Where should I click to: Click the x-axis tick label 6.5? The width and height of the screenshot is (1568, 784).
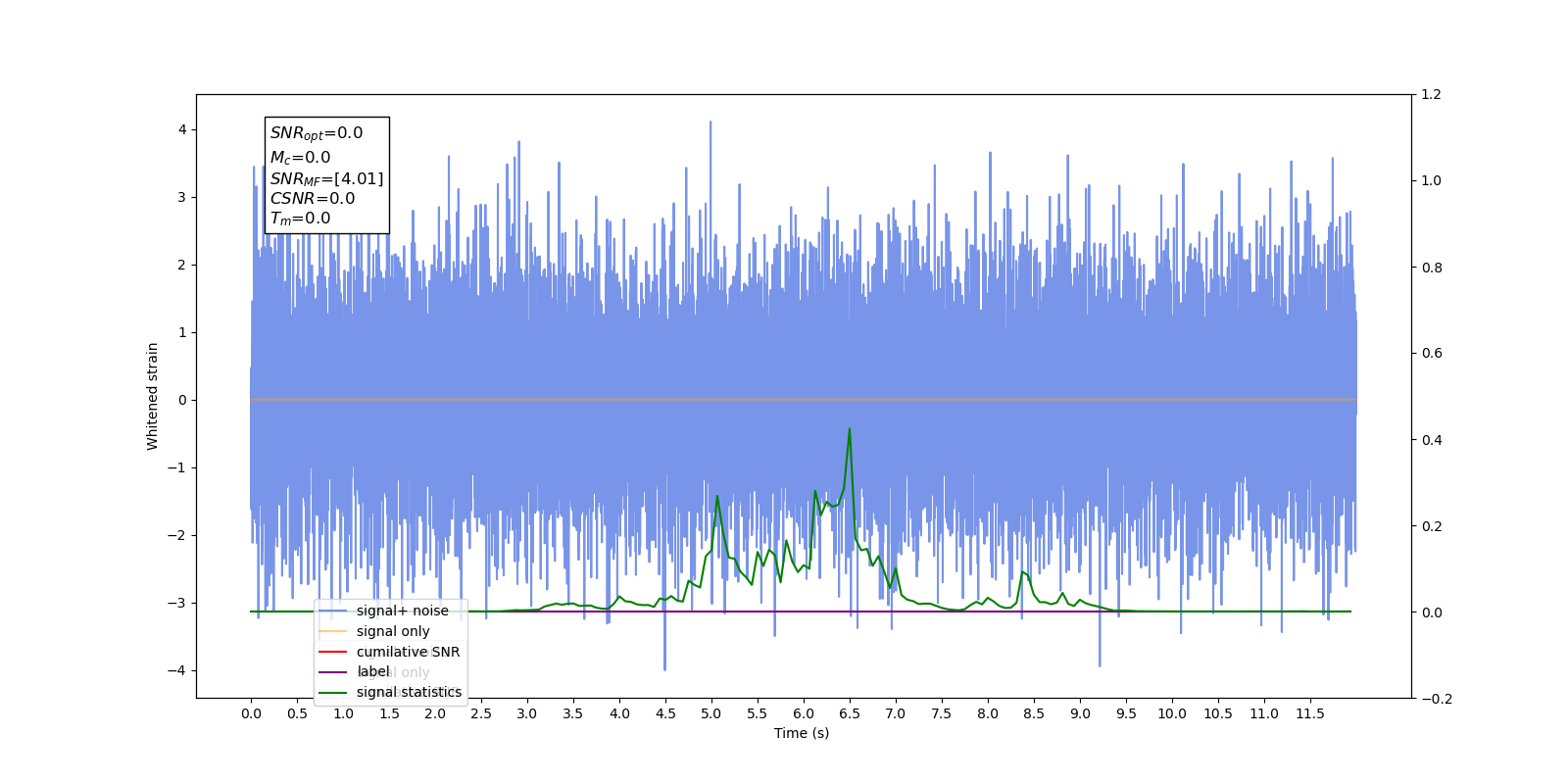(850, 713)
